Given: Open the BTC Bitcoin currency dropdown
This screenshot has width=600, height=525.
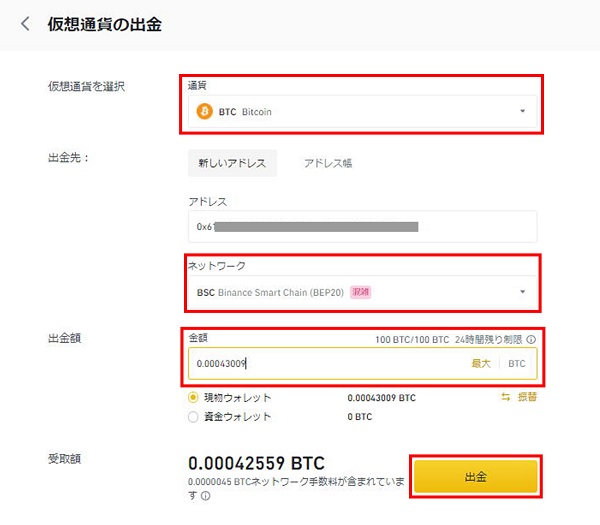Looking at the screenshot, I should 362,111.
